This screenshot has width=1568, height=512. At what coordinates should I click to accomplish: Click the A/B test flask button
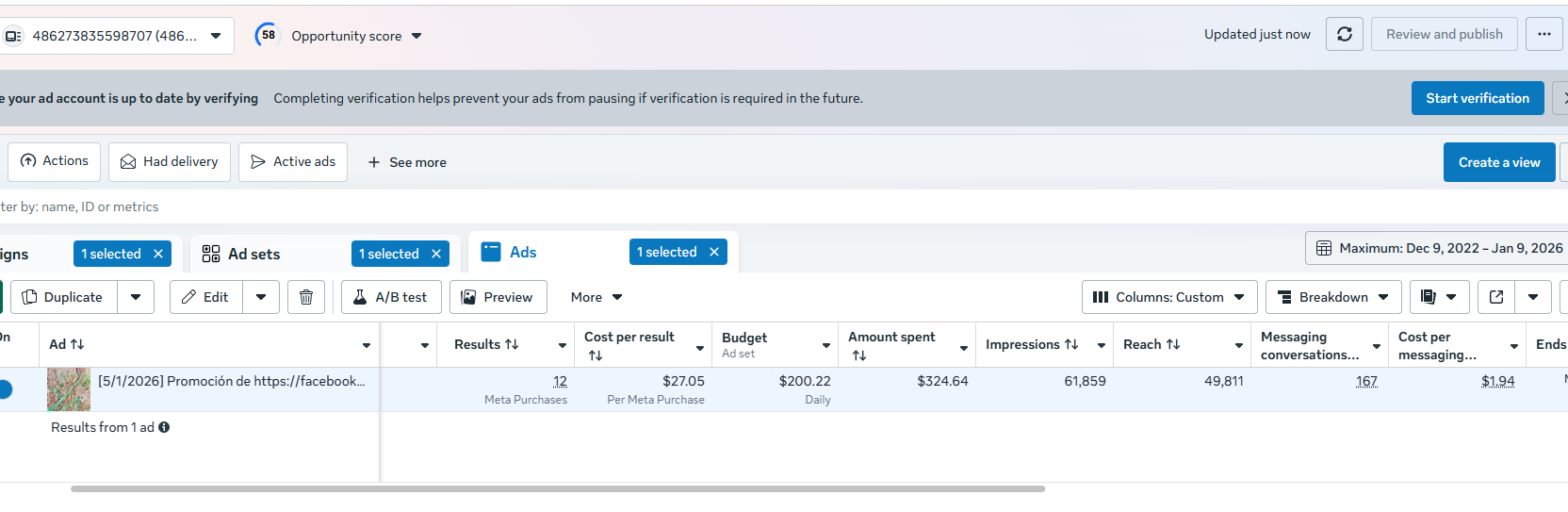pyautogui.click(x=390, y=297)
